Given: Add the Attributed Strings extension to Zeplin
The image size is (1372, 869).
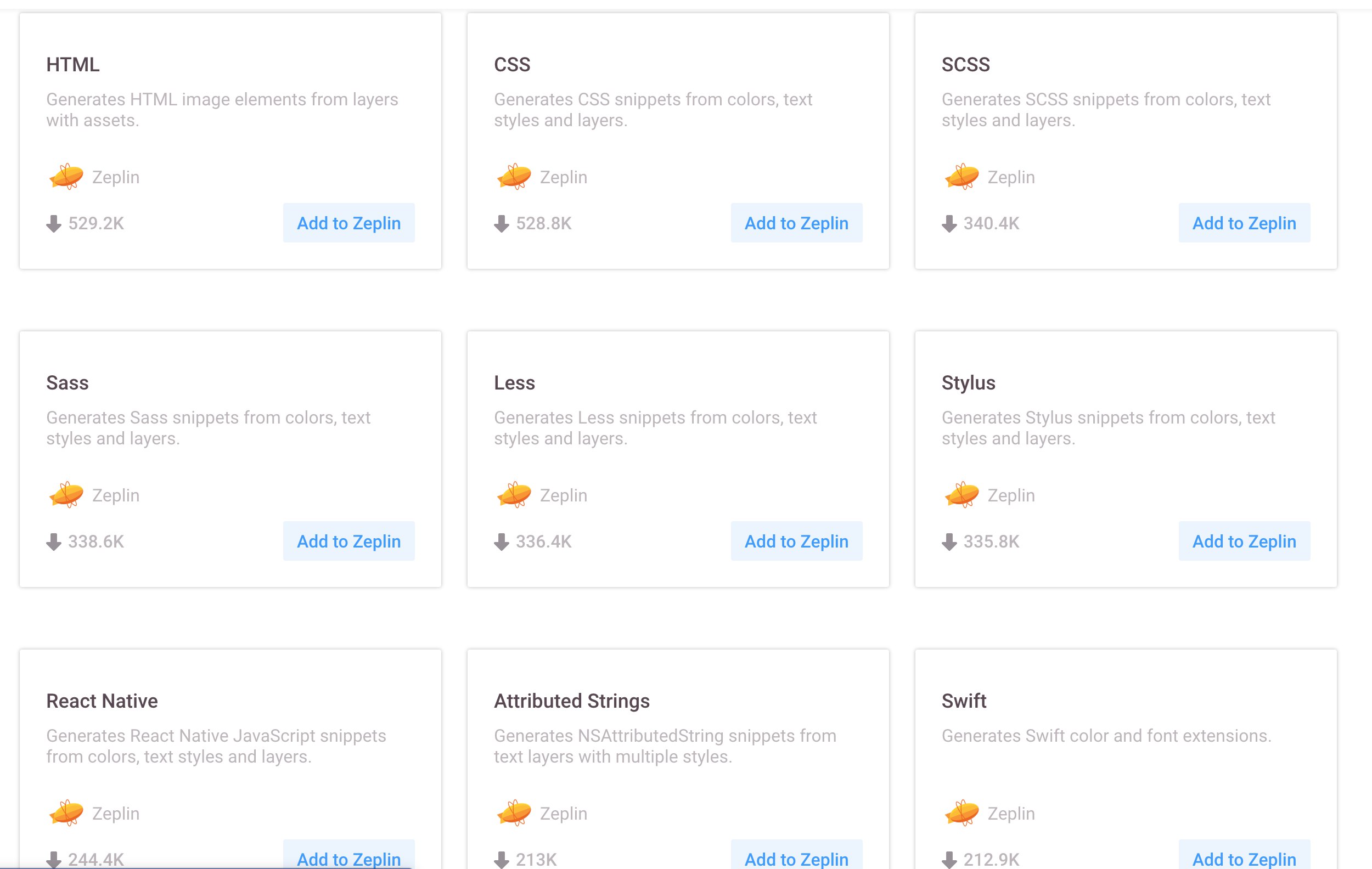Looking at the screenshot, I should coord(796,855).
